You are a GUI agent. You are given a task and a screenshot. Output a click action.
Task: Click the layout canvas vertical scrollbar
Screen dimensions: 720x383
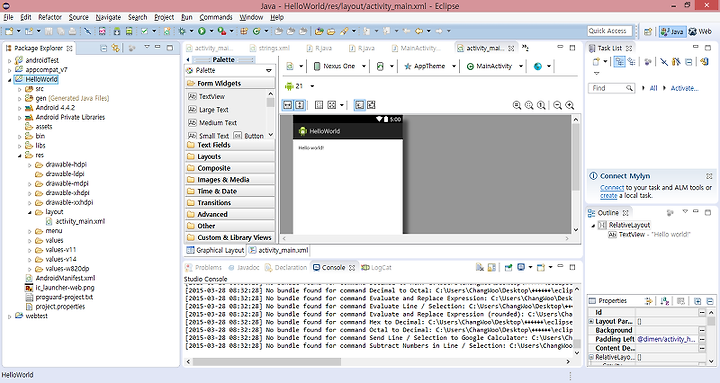coord(575,158)
